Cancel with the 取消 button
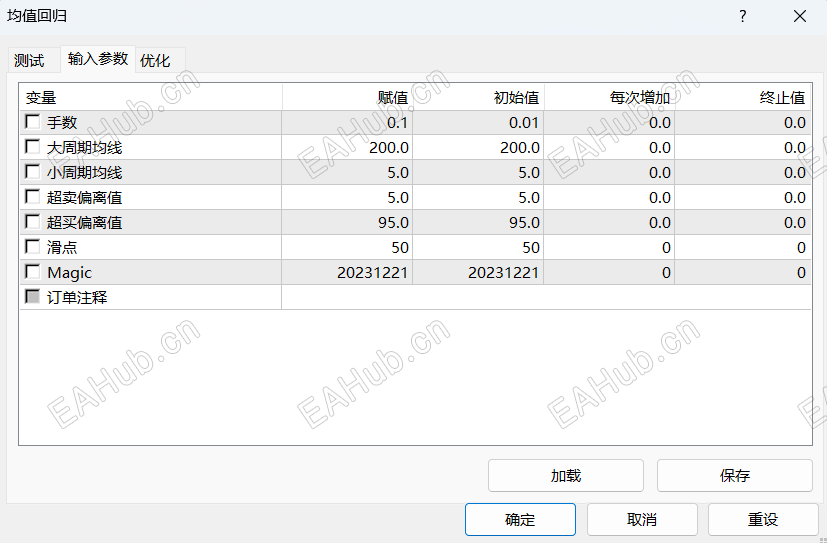 642,519
